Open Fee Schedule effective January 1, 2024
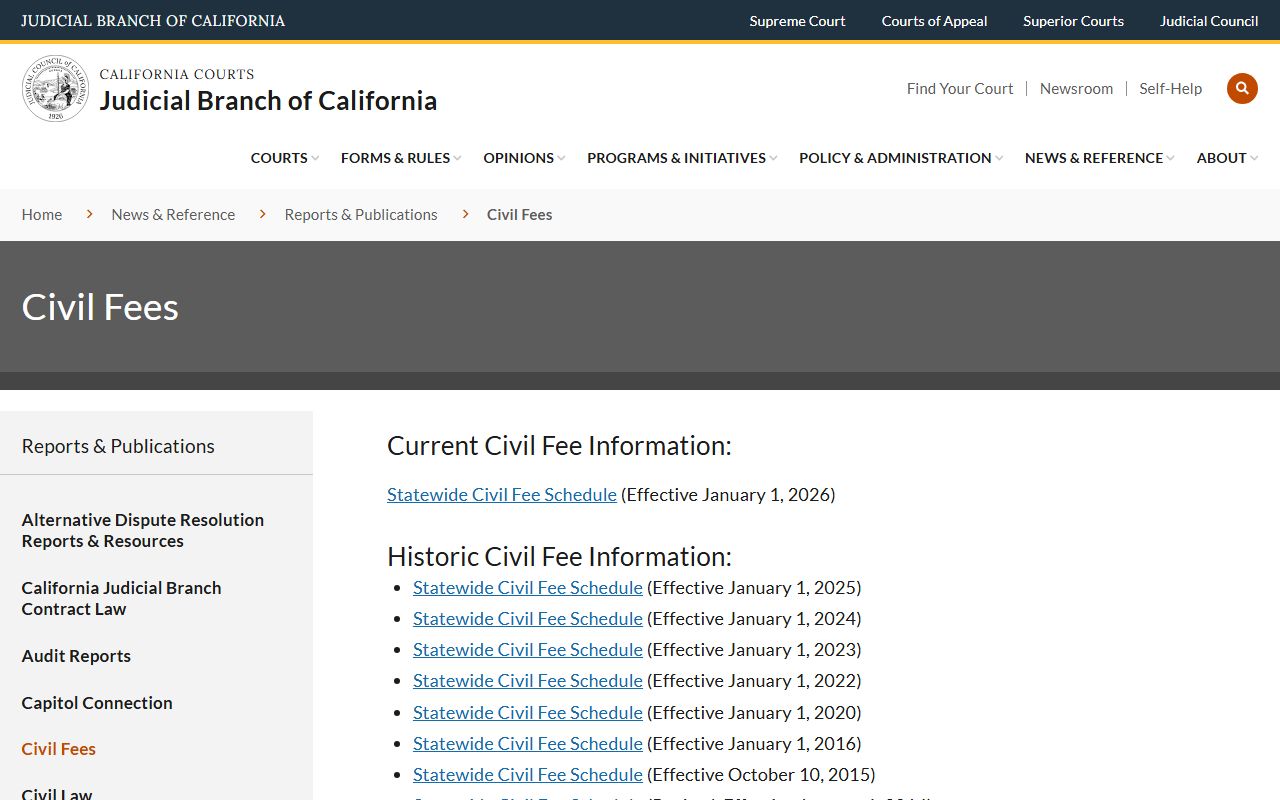This screenshot has height=800, width=1280. point(528,618)
